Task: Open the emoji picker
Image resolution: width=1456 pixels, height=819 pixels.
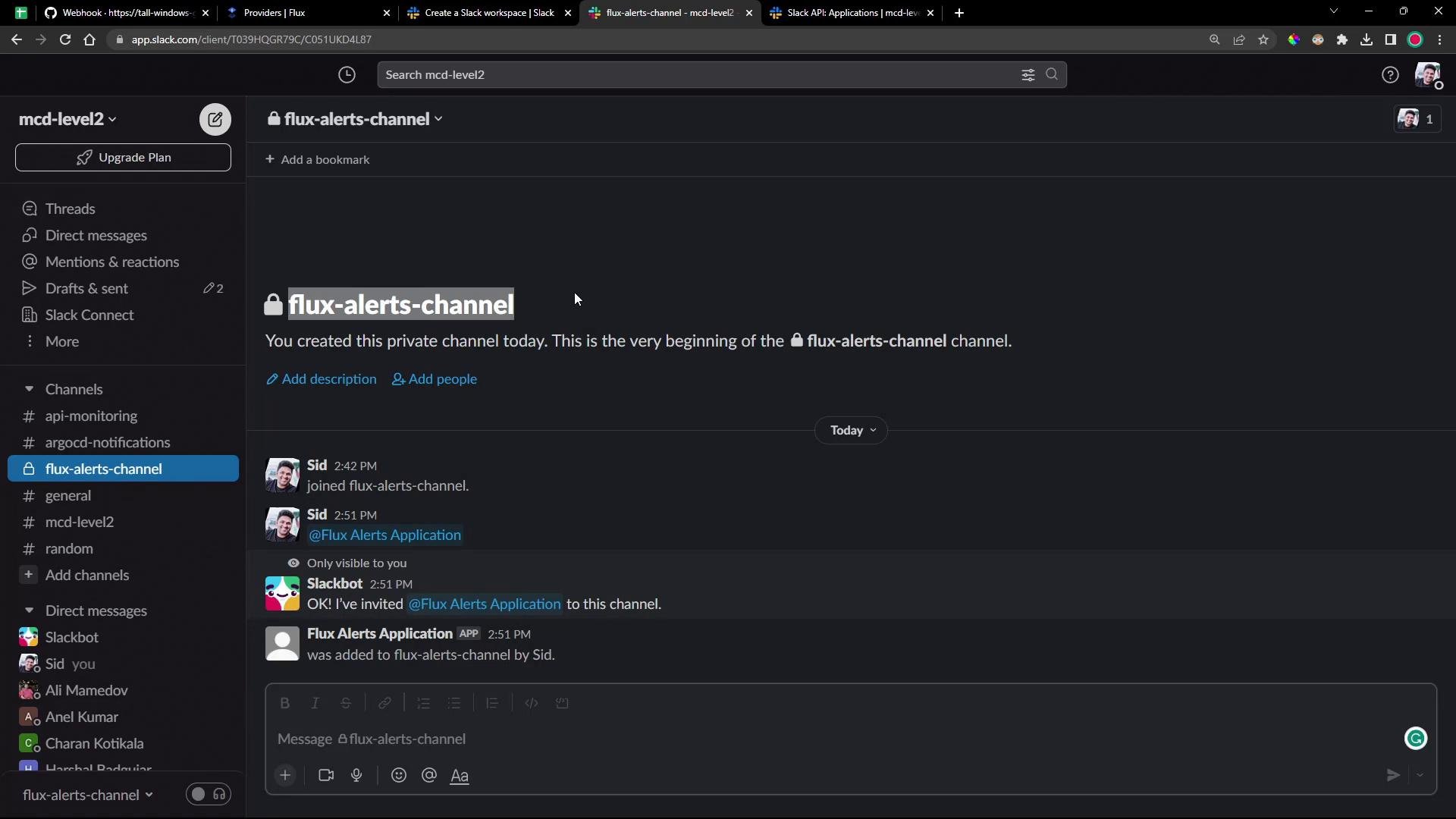Action: [x=399, y=775]
